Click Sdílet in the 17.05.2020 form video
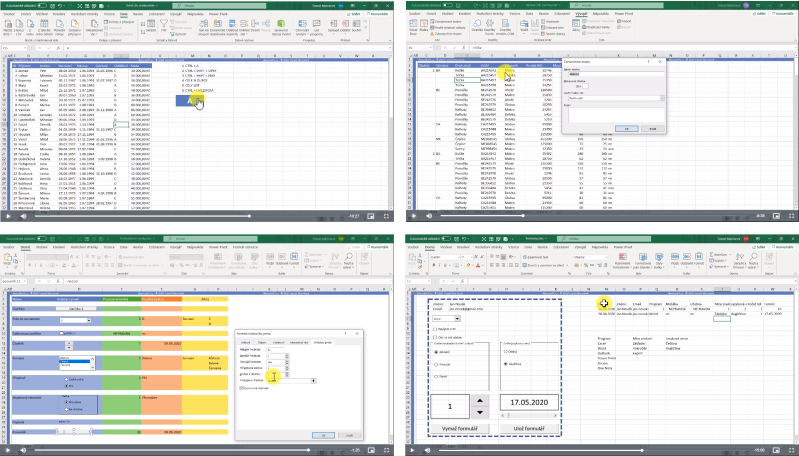799x456 pixels. pyautogui.click(x=760, y=247)
